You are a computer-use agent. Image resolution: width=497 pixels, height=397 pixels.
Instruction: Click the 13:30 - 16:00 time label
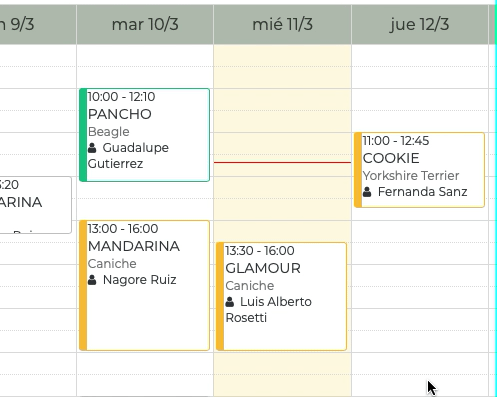coord(260,251)
